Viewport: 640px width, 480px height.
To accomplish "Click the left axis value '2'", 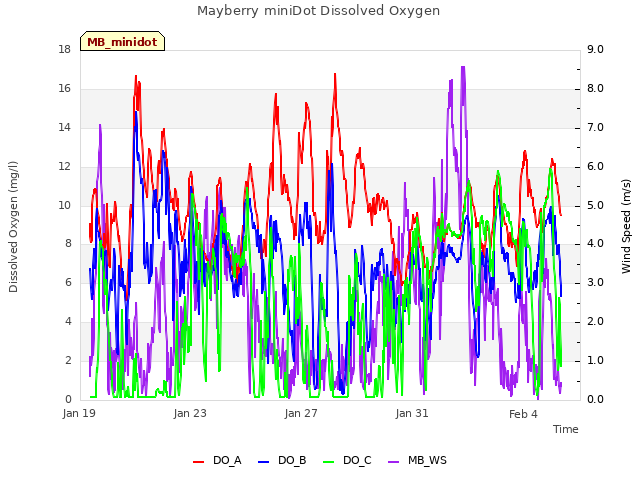I will point(68,360).
